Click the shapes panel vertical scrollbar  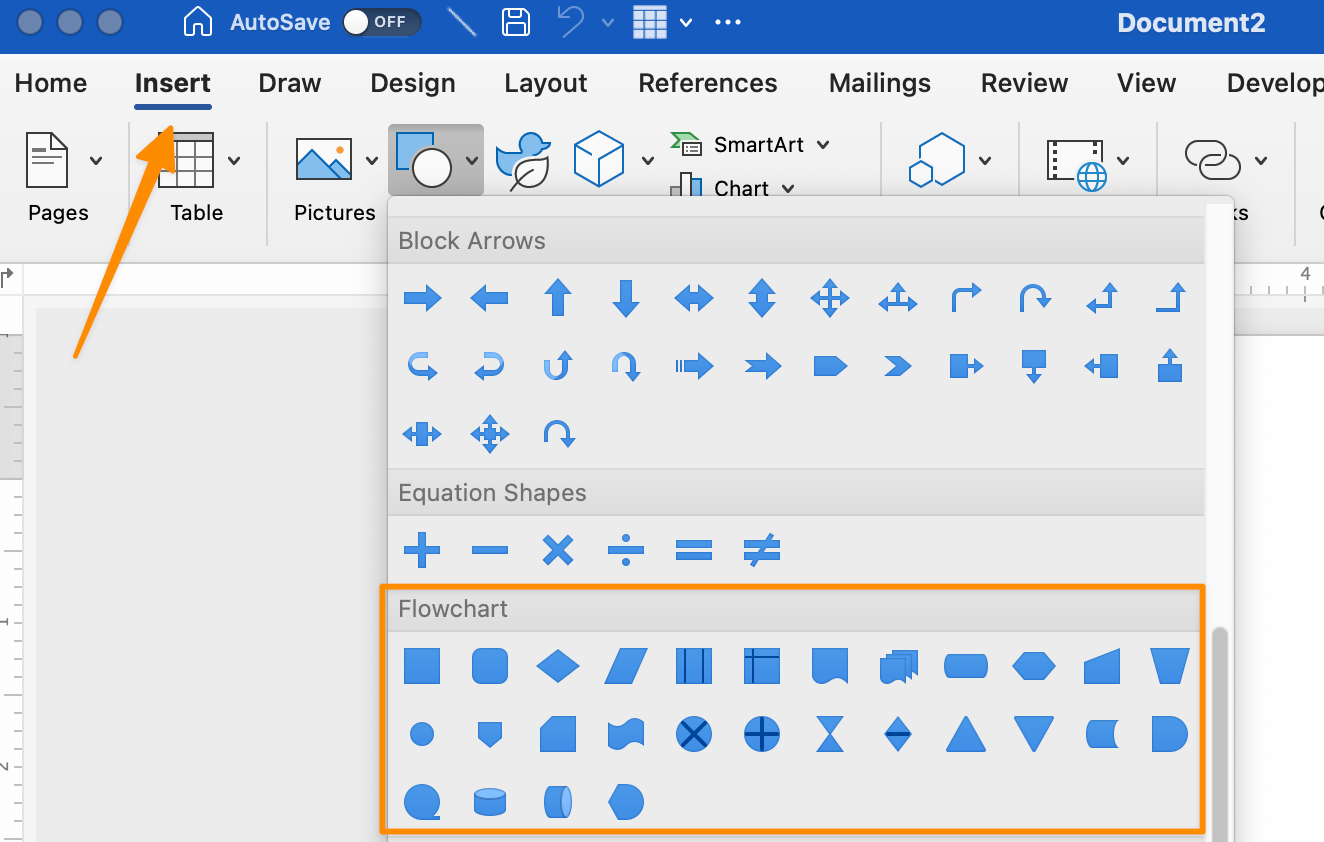[1219, 730]
